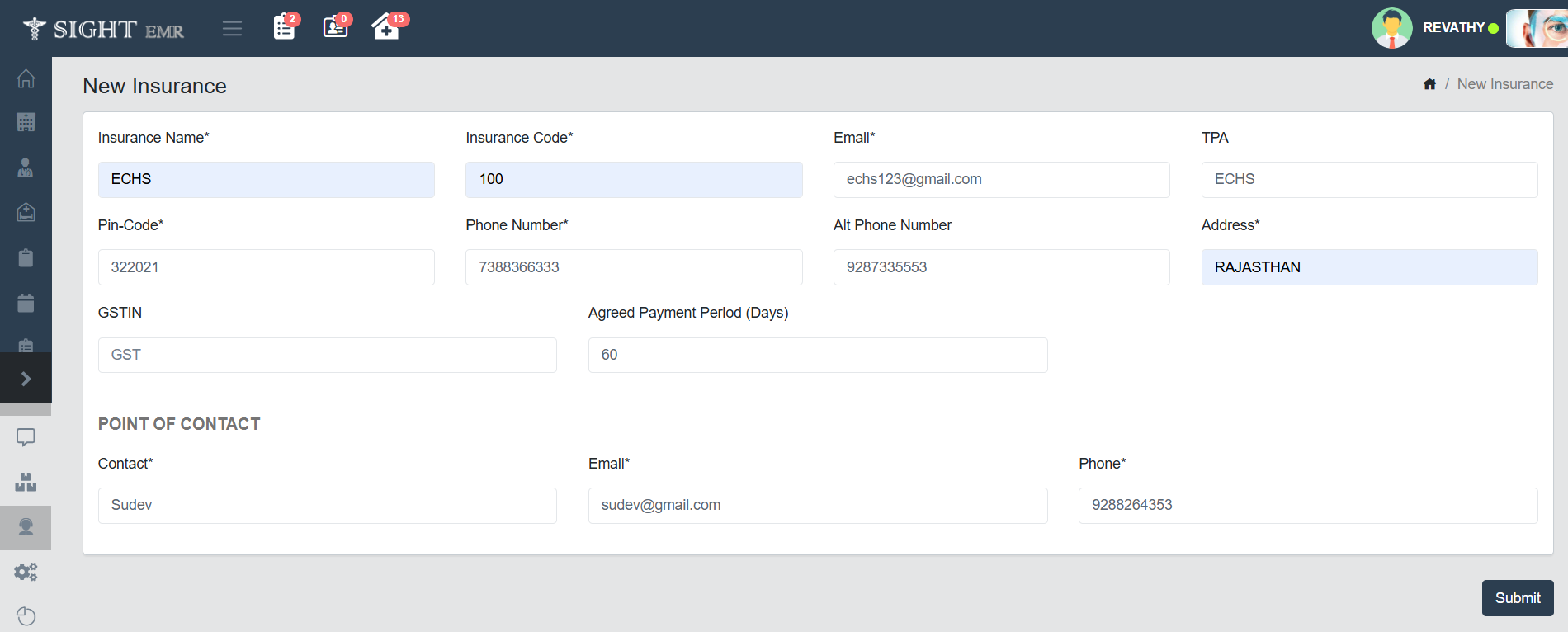Open the settings gears sidebar icon
The height and width of the screenshot is (632, 1568).
(x=26, y=572)
